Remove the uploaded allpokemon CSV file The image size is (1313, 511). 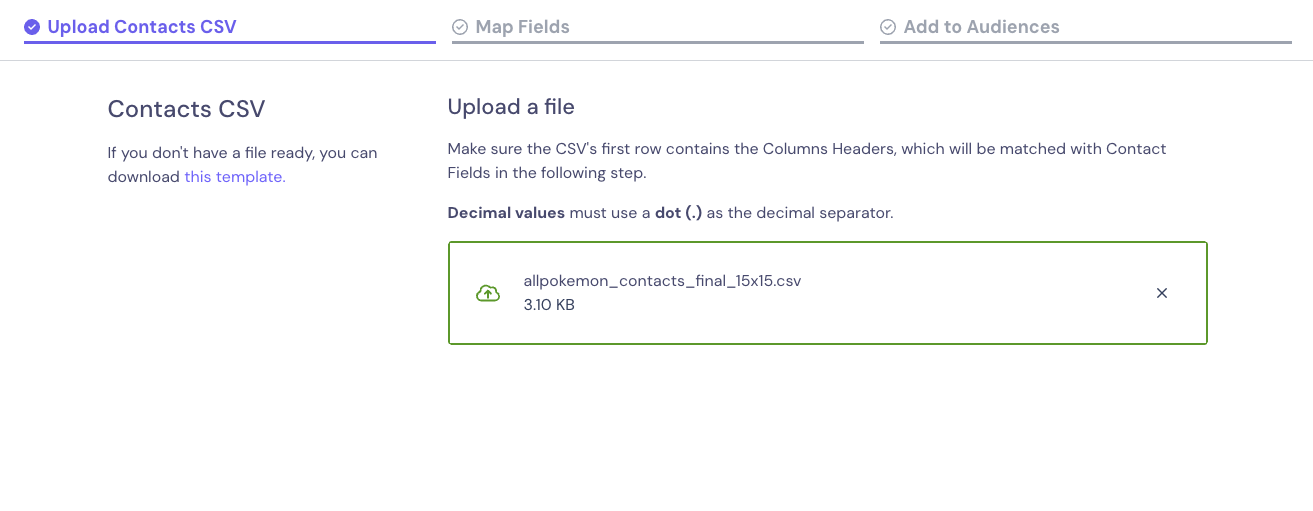pos(1162,293)
